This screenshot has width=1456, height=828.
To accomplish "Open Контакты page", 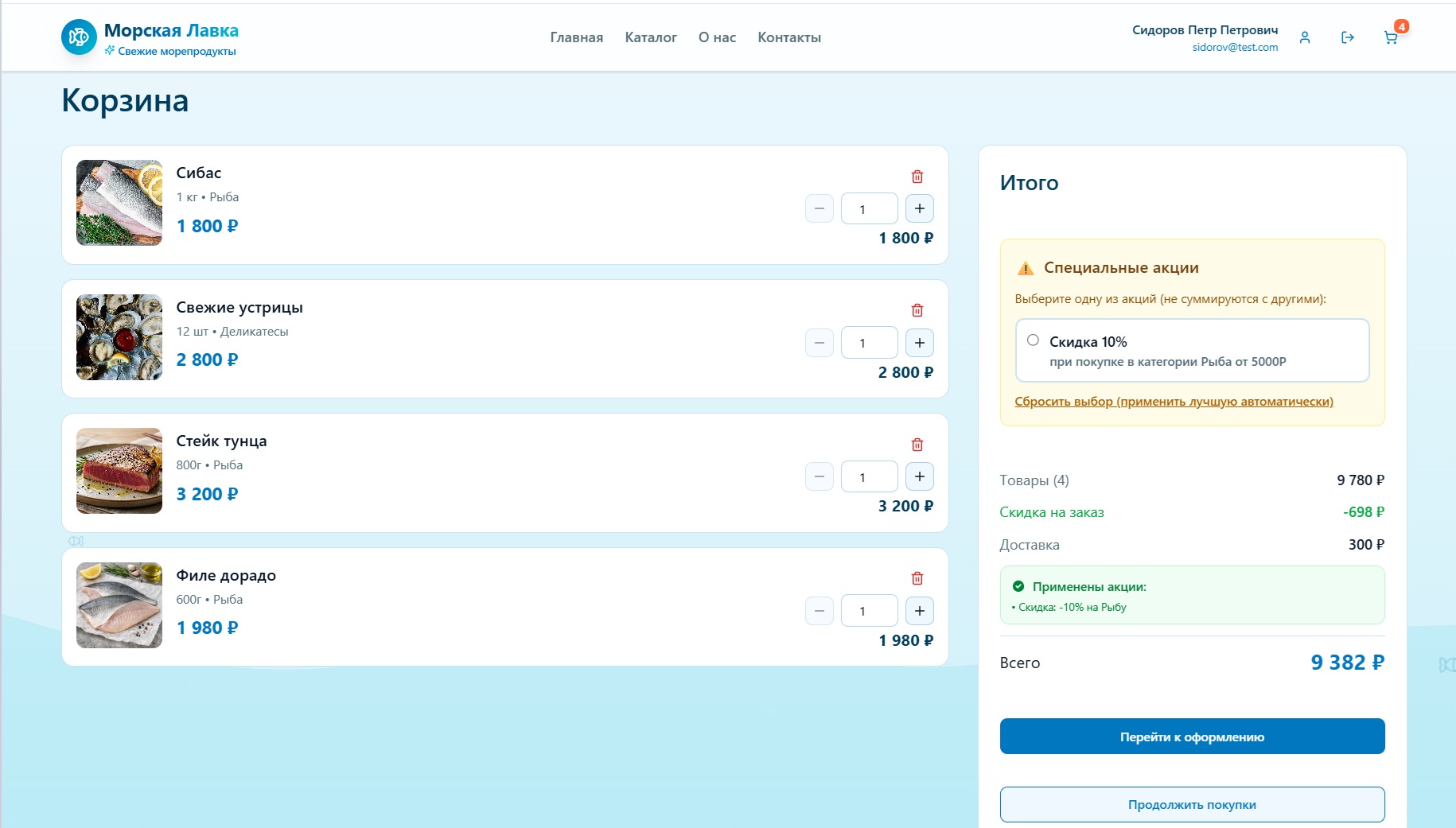I will [x=789, y=37].
